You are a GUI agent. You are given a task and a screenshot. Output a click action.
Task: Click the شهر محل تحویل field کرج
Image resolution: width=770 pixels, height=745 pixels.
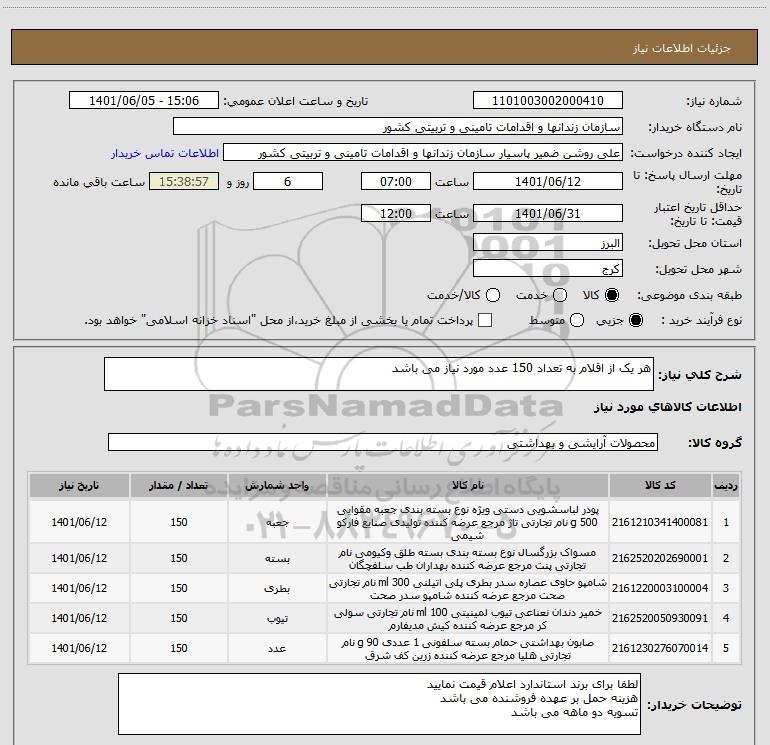pos(548,269)
